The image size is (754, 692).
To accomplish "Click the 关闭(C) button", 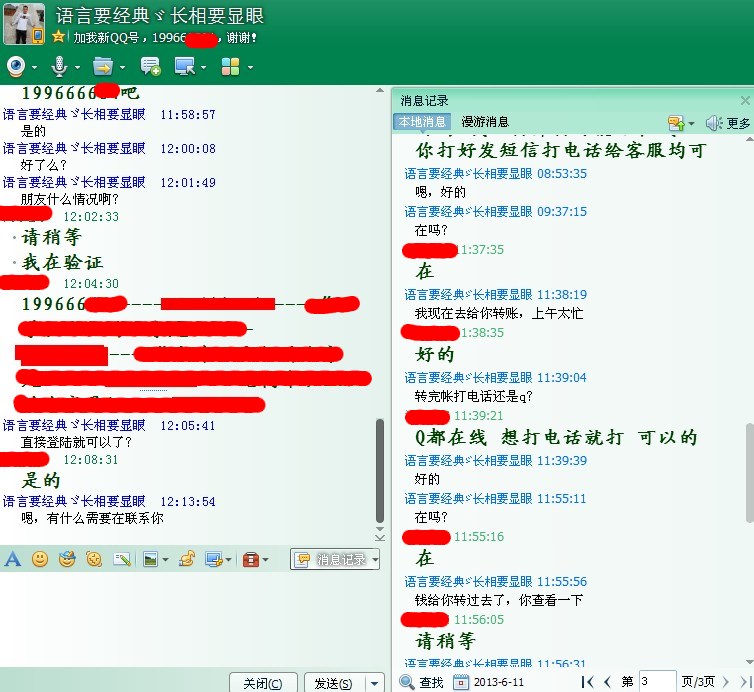I will (262, 683).
